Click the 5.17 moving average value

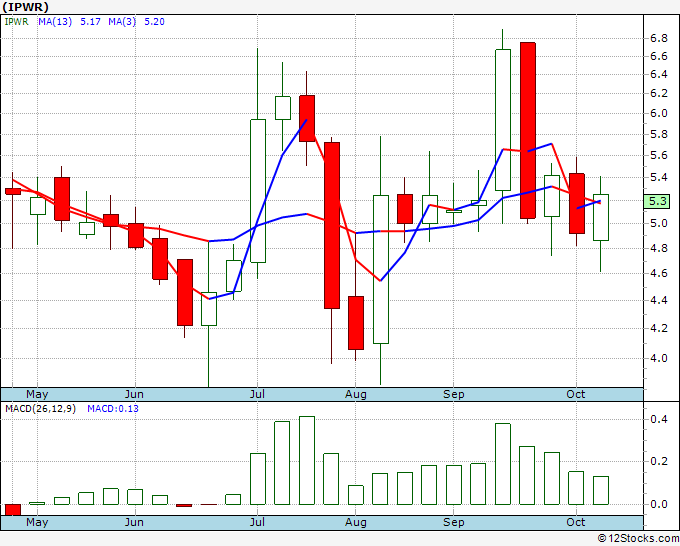90,21
